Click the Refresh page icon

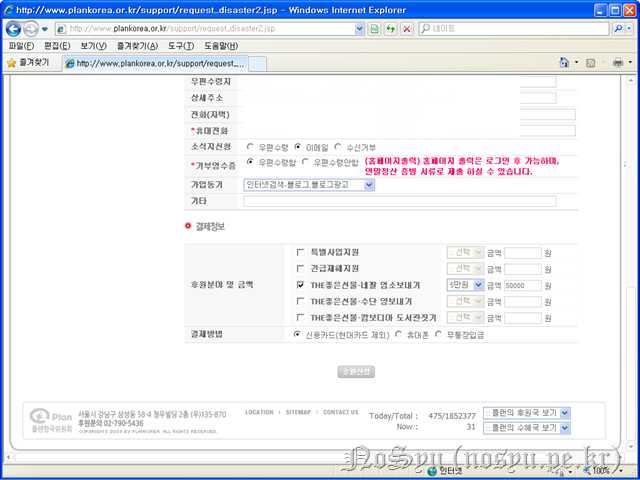[390, 29]
